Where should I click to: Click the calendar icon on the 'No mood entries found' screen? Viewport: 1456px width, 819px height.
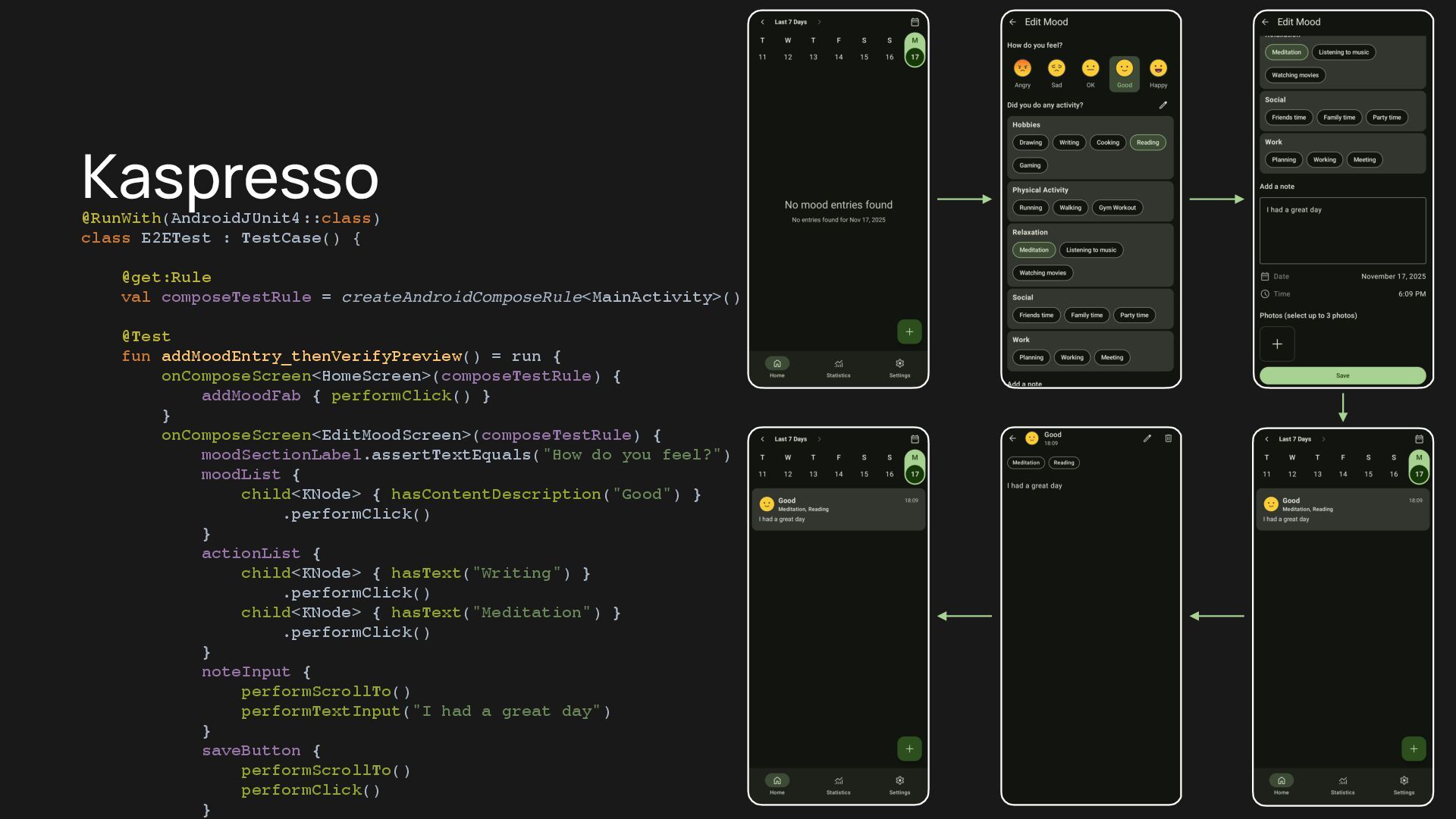915,22
